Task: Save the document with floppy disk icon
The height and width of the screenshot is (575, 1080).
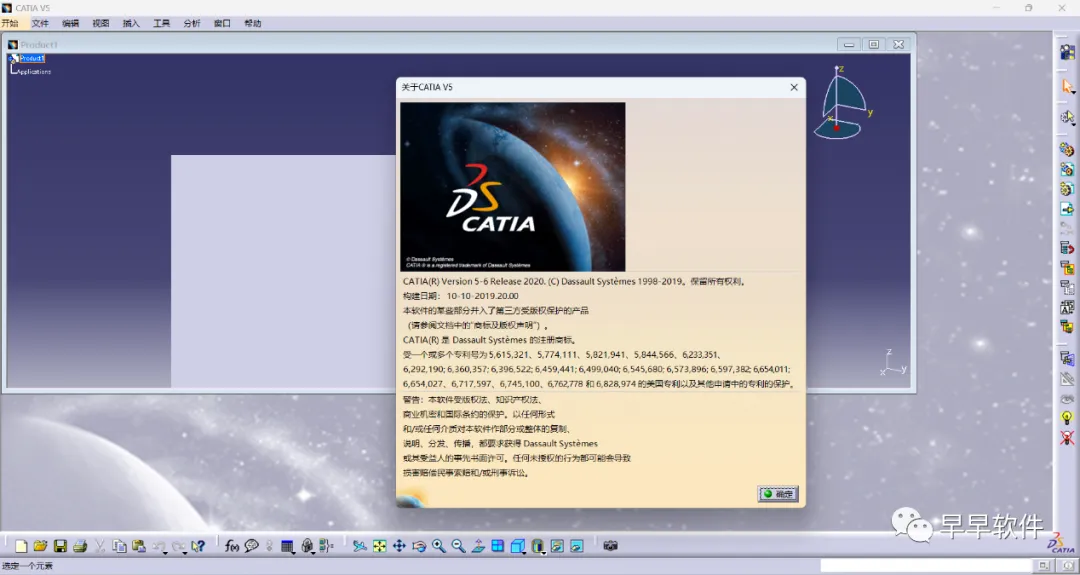Action: pyautogui.click(x=60, y=546)
